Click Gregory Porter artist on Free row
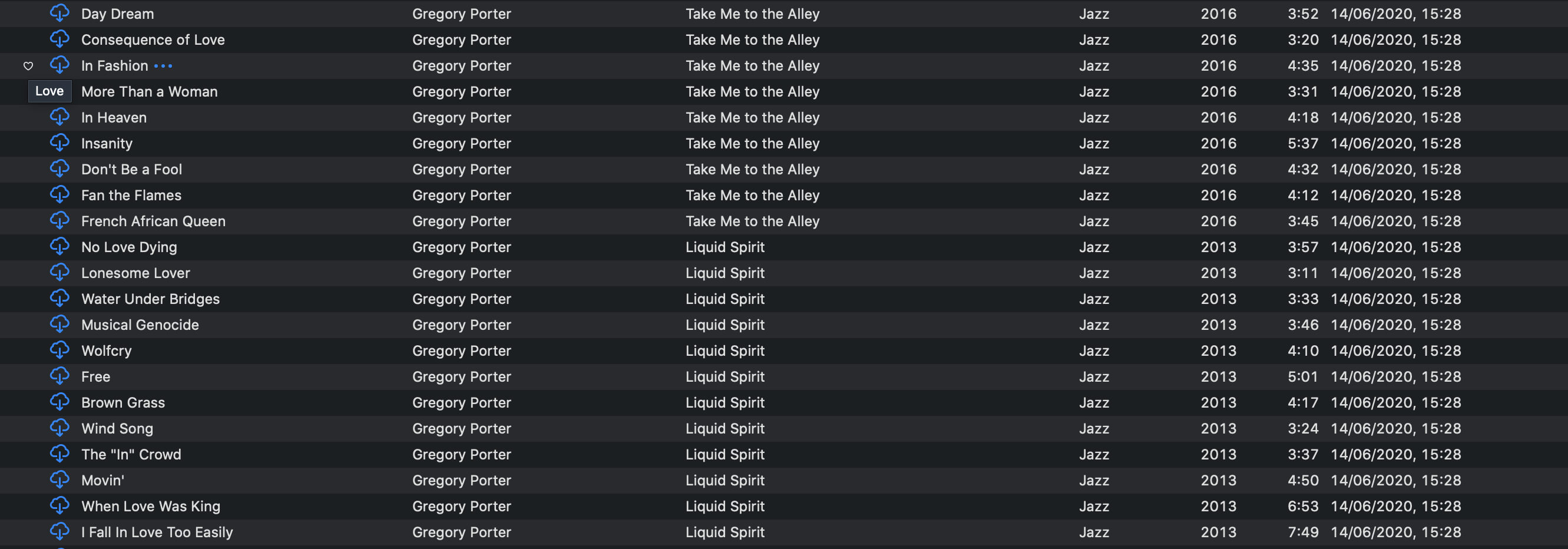This screenshot has width=1568, height=549. (461, 377)
